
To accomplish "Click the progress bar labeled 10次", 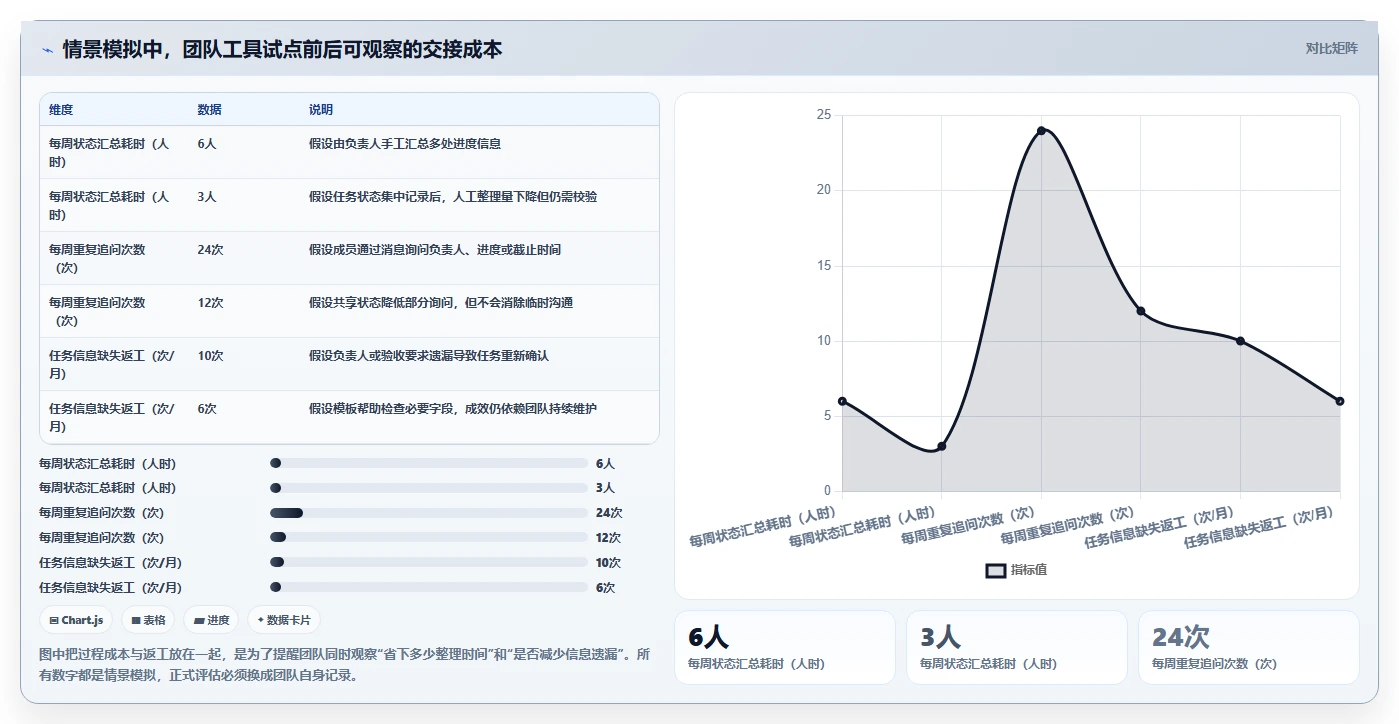I will point(429,563).
